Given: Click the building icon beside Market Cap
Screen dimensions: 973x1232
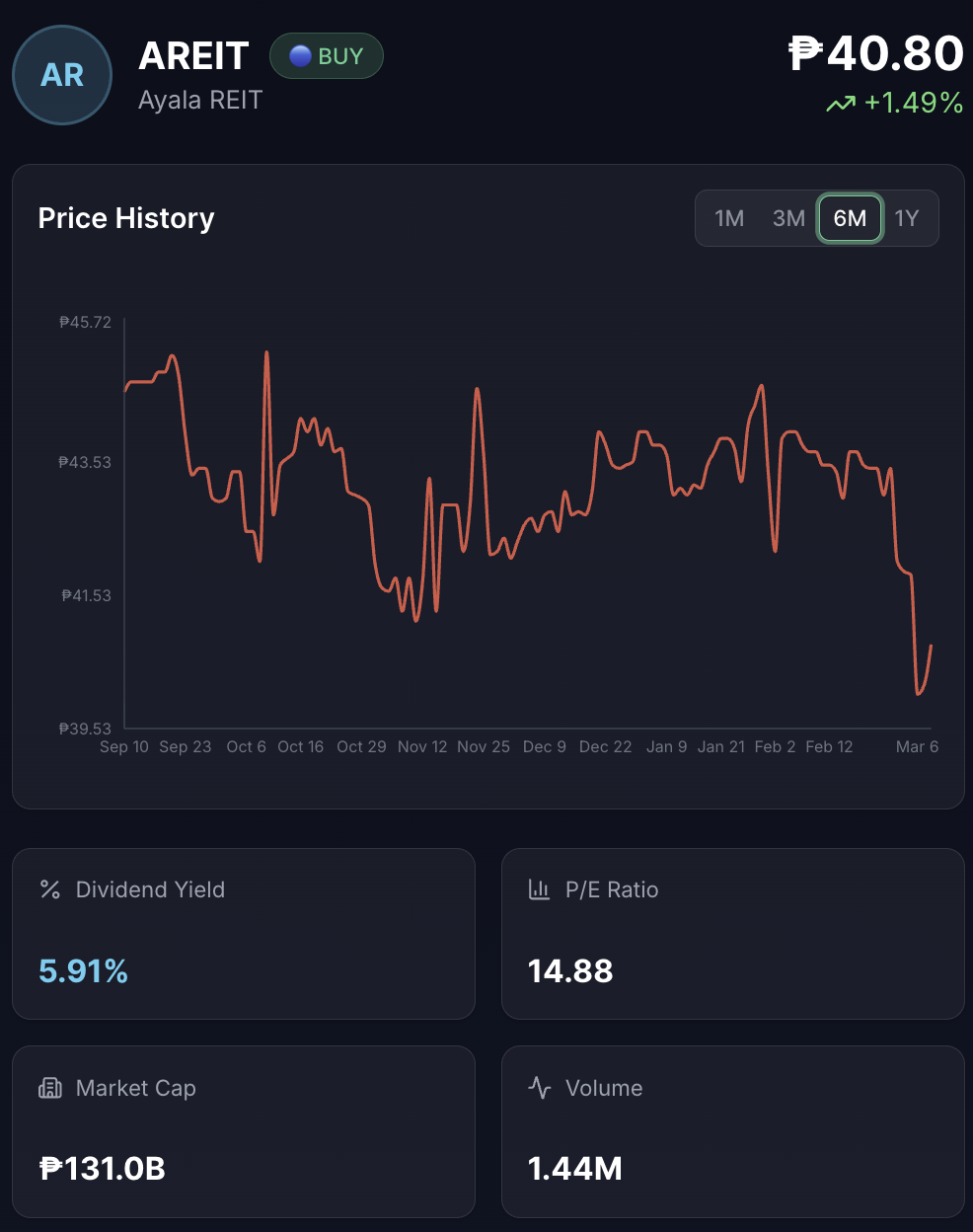Looking at the screenshot, I should click(49, 1088).
